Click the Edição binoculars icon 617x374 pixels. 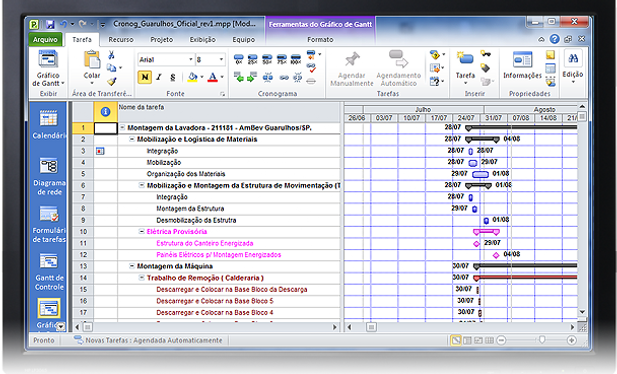[x=573, y=59]
